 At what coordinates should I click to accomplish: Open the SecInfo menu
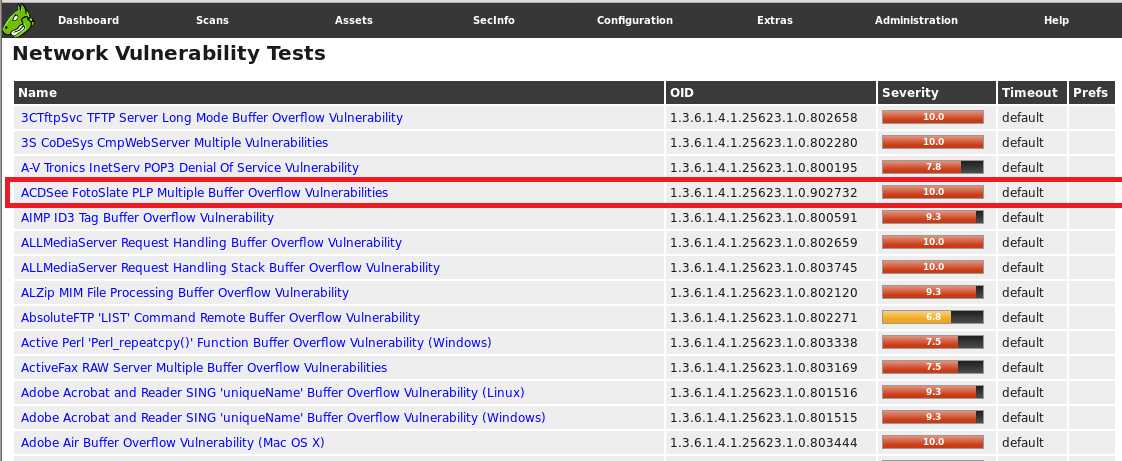click(x=494, y=20)
